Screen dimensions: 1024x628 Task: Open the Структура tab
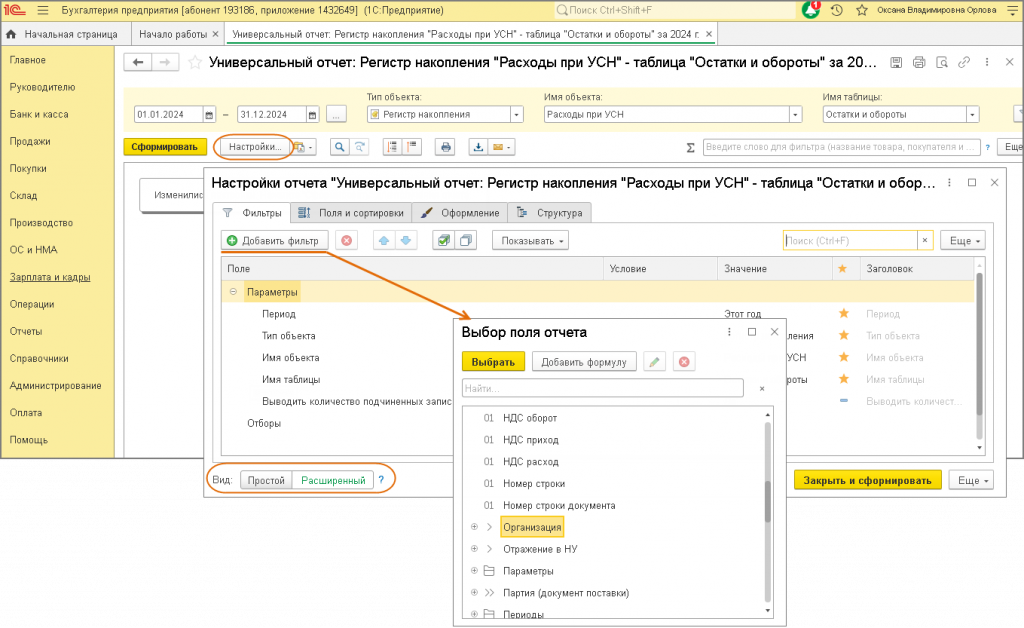coord(550,213)
